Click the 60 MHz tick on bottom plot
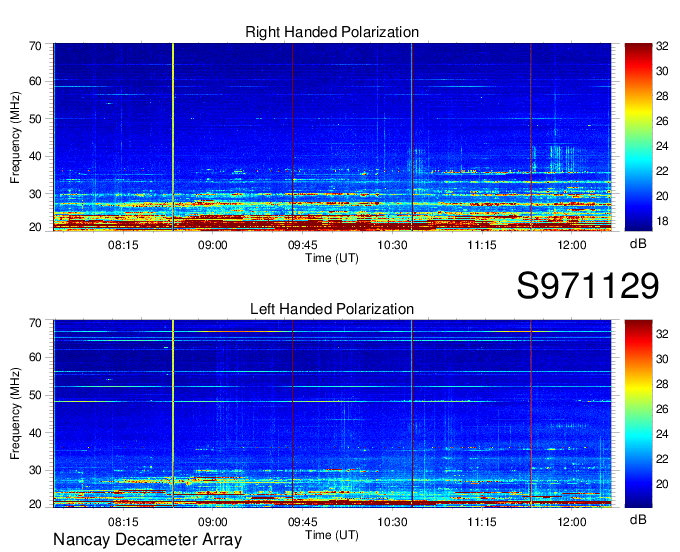The image size is (680, 552). (x=35, y=357)
